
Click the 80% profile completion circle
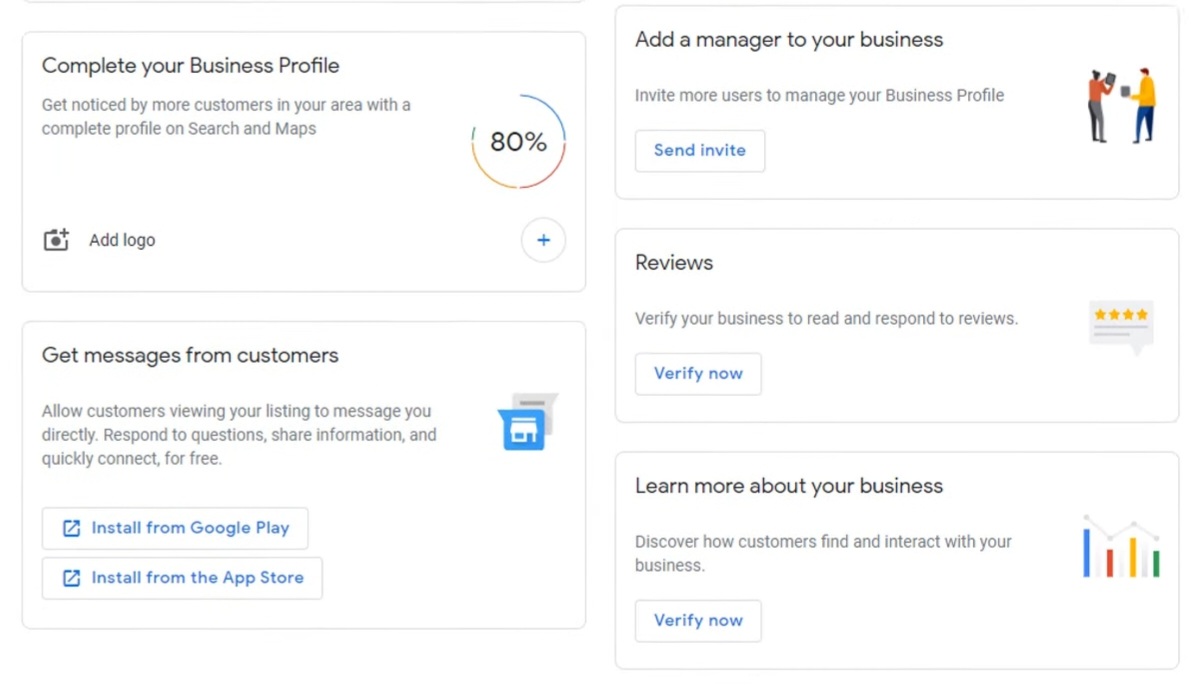tap(518, 142)
